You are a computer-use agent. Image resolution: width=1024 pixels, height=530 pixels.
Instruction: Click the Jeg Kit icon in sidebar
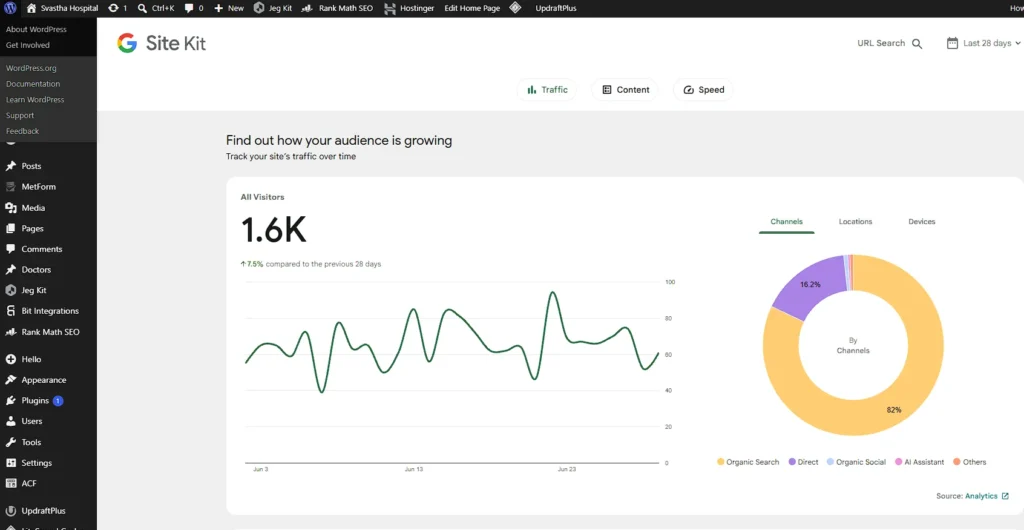pos(10,290)
